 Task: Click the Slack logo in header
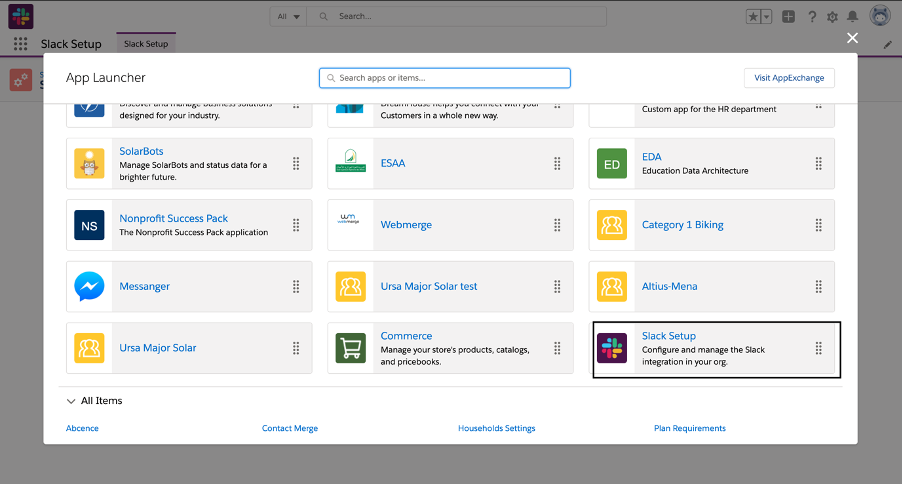click(21, 16)
